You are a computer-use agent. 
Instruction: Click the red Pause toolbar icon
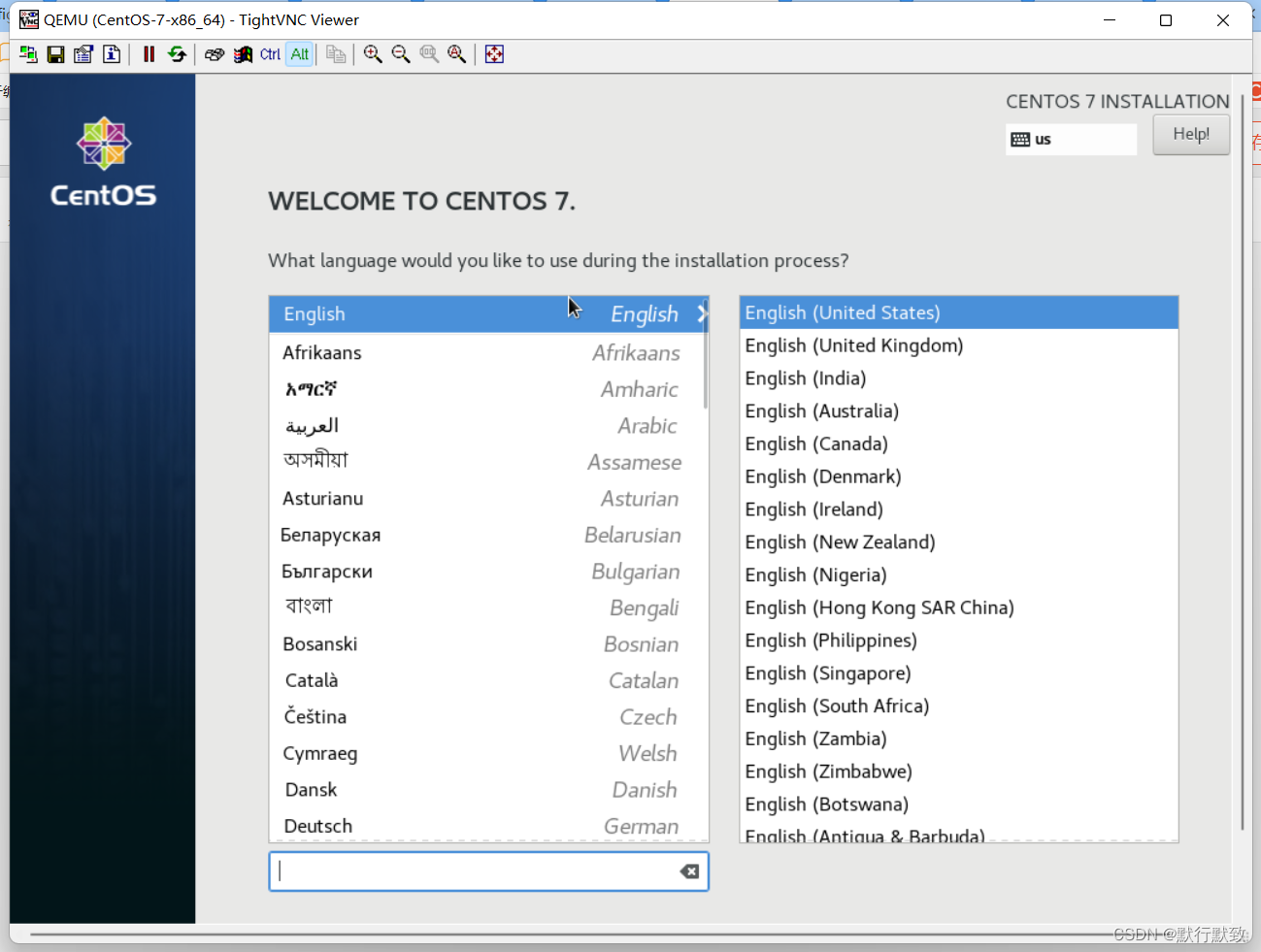(149, 54)
